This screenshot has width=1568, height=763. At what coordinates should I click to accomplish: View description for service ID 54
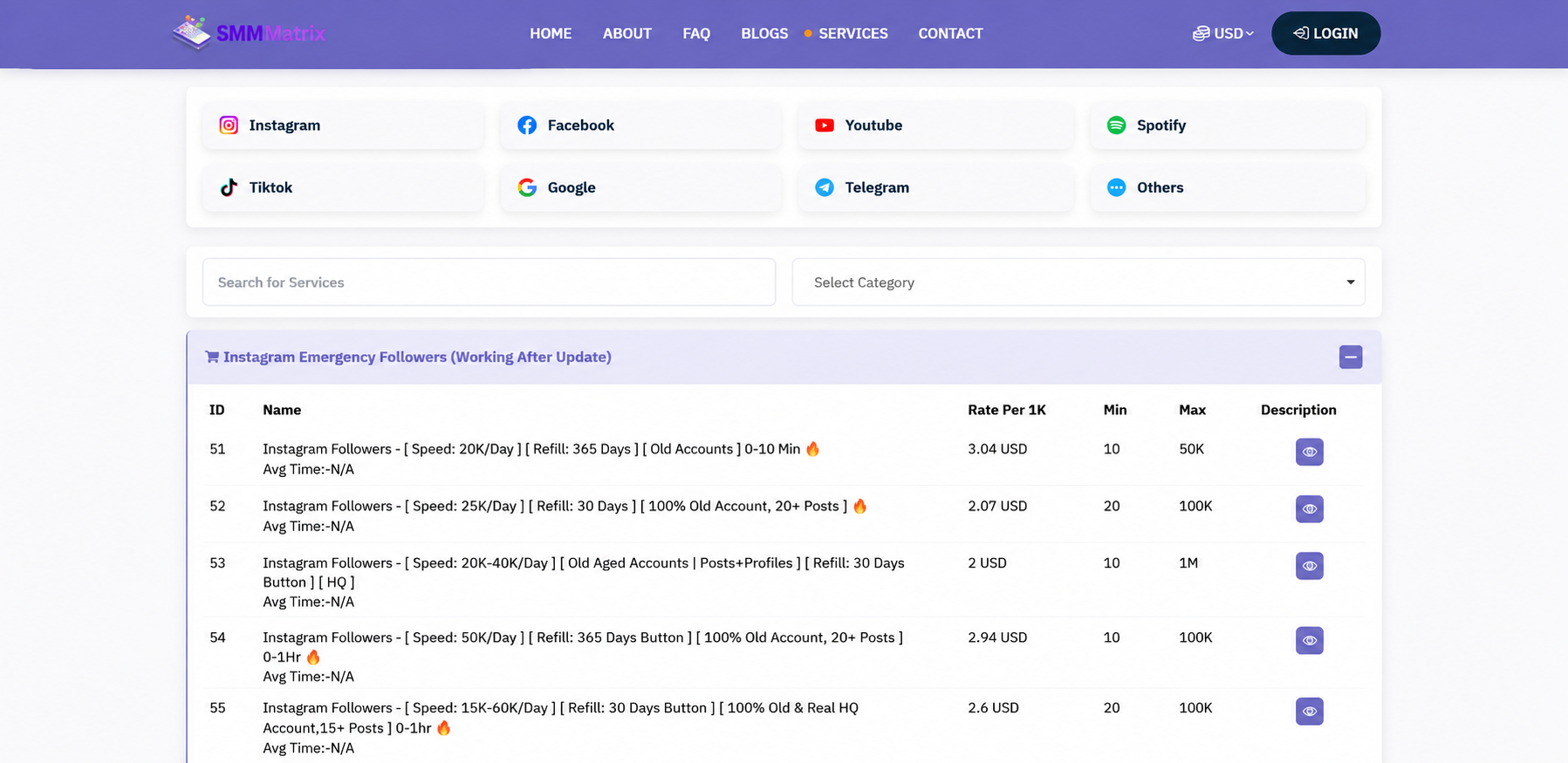click(1309, 640)
